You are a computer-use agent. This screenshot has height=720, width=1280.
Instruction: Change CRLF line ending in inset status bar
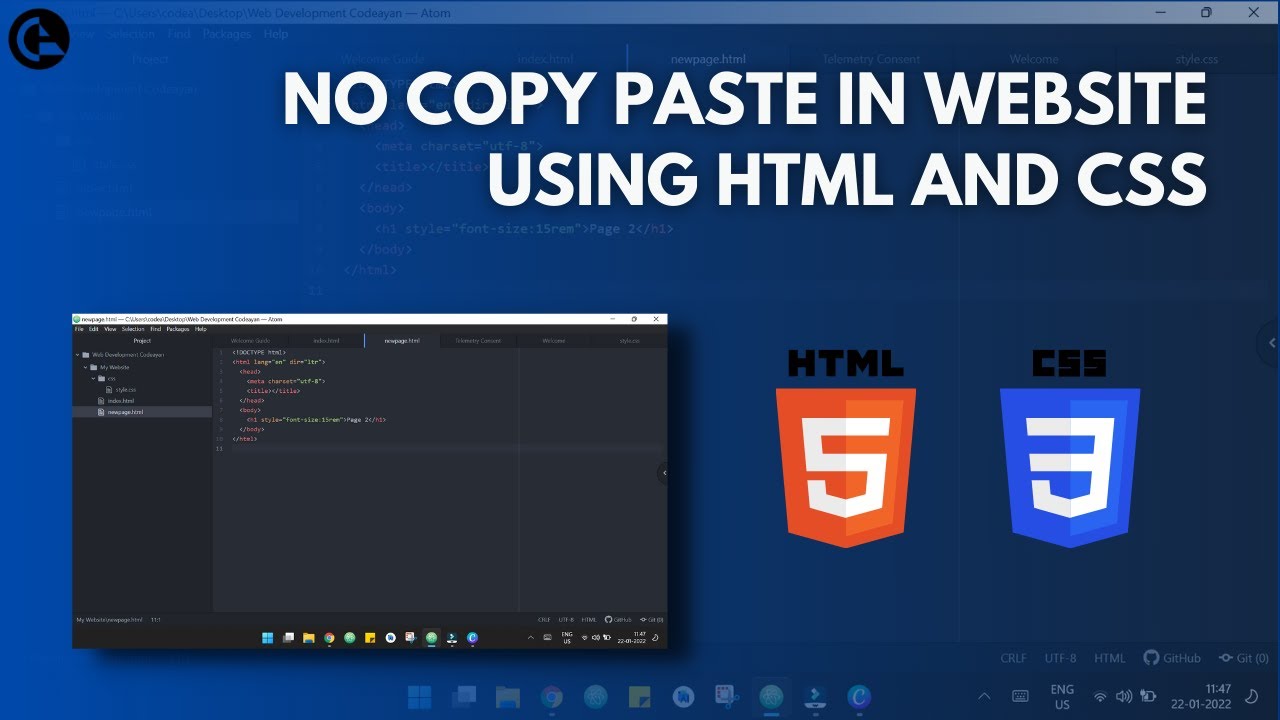tap(544, 620)
